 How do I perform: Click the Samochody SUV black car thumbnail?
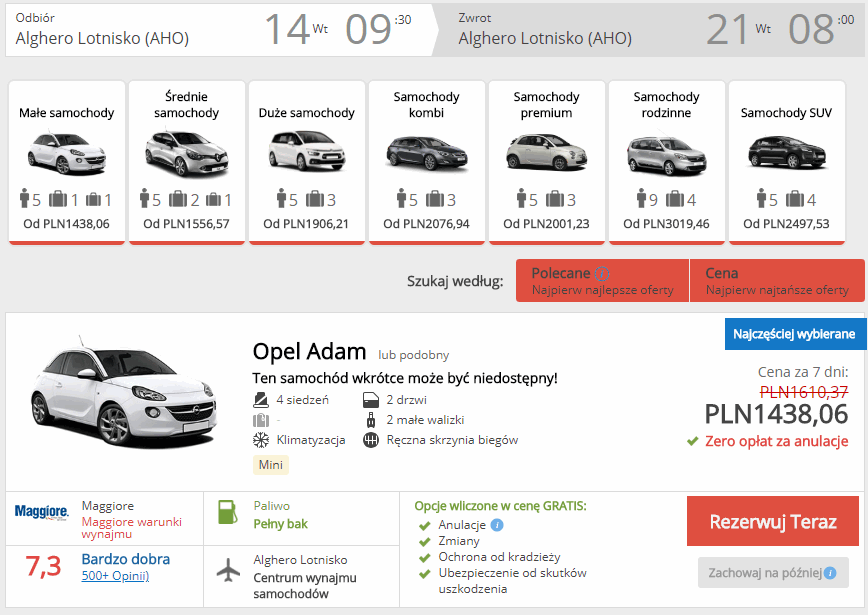coord(787,152)
